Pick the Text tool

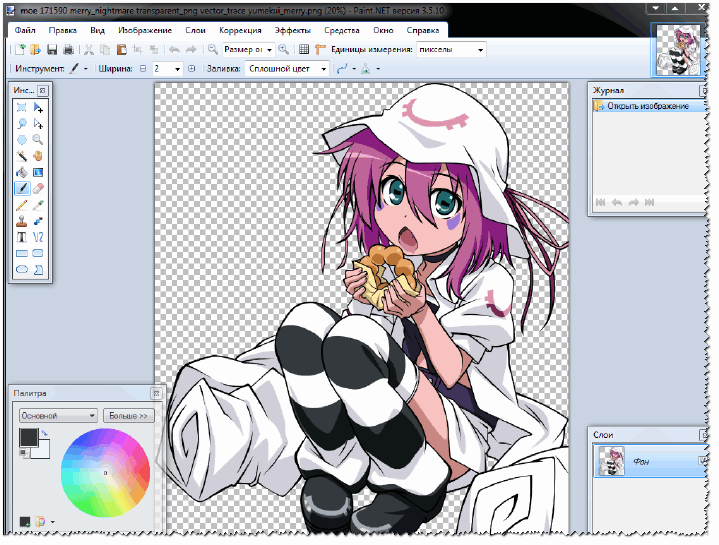pyautogui.click(x=22, y=237)
